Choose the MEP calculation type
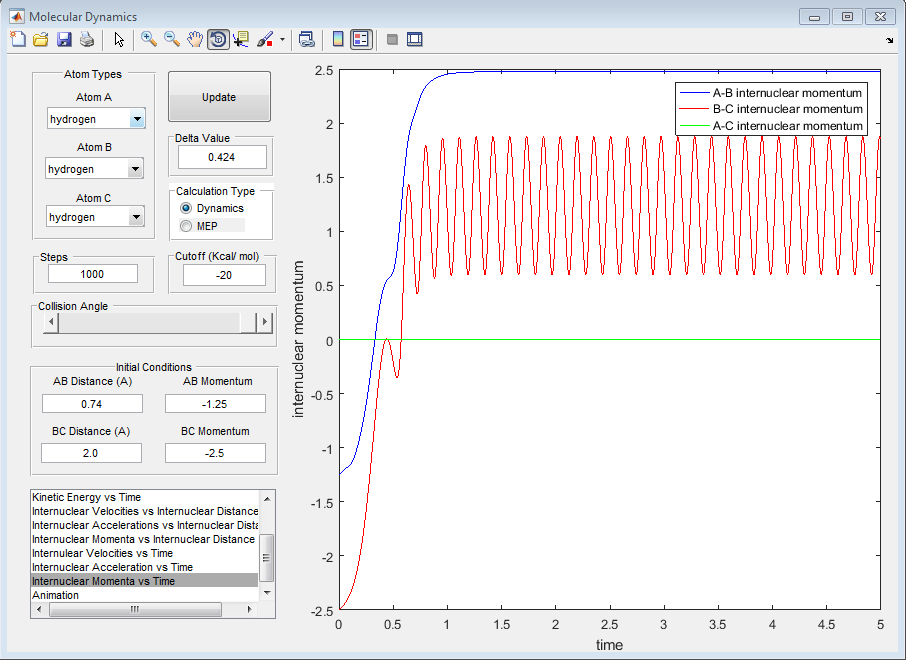Viewport: 907px width, 660px height. click(x=186, y=226)
